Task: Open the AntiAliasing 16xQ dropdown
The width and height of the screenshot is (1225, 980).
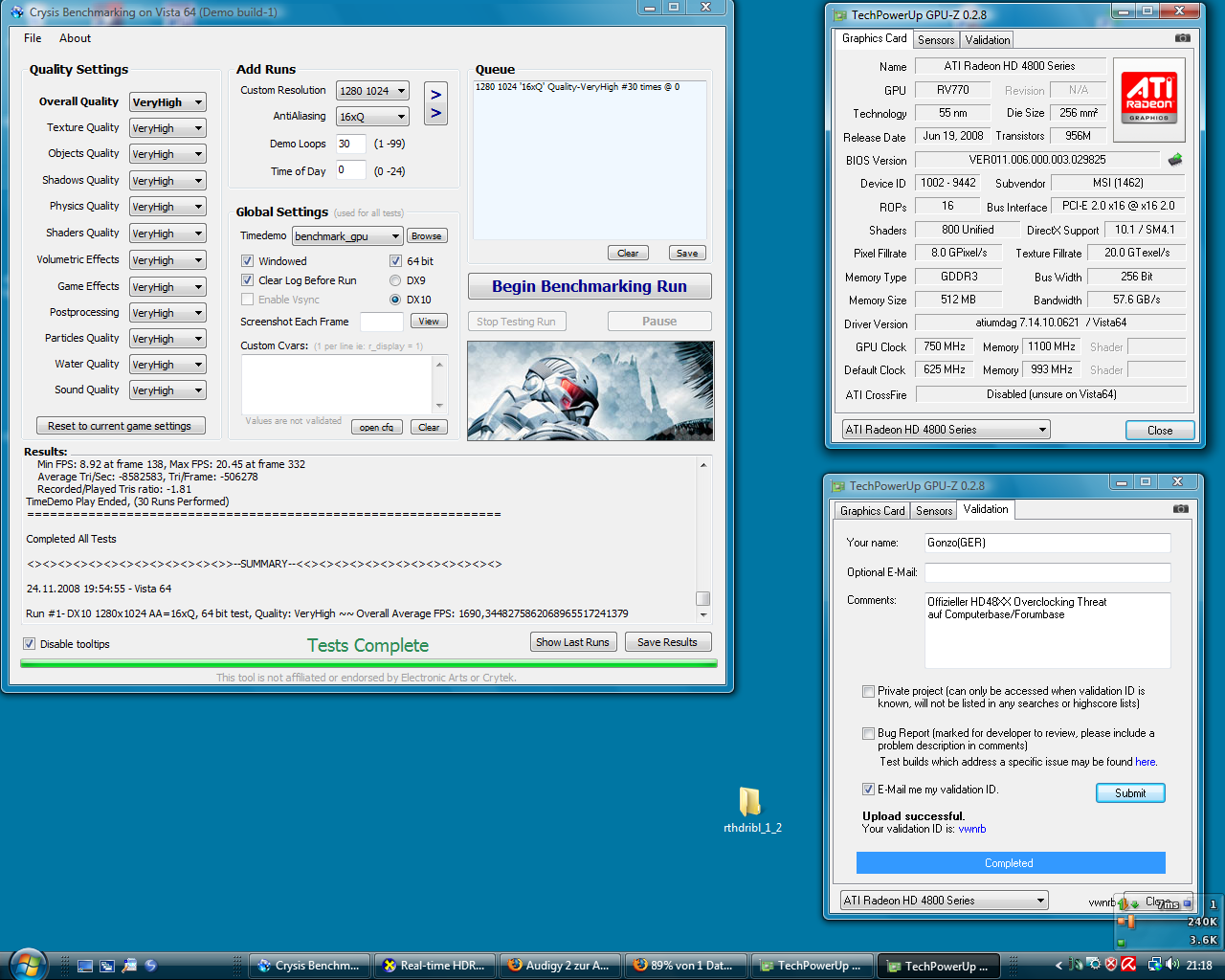Action: [372, 117]
